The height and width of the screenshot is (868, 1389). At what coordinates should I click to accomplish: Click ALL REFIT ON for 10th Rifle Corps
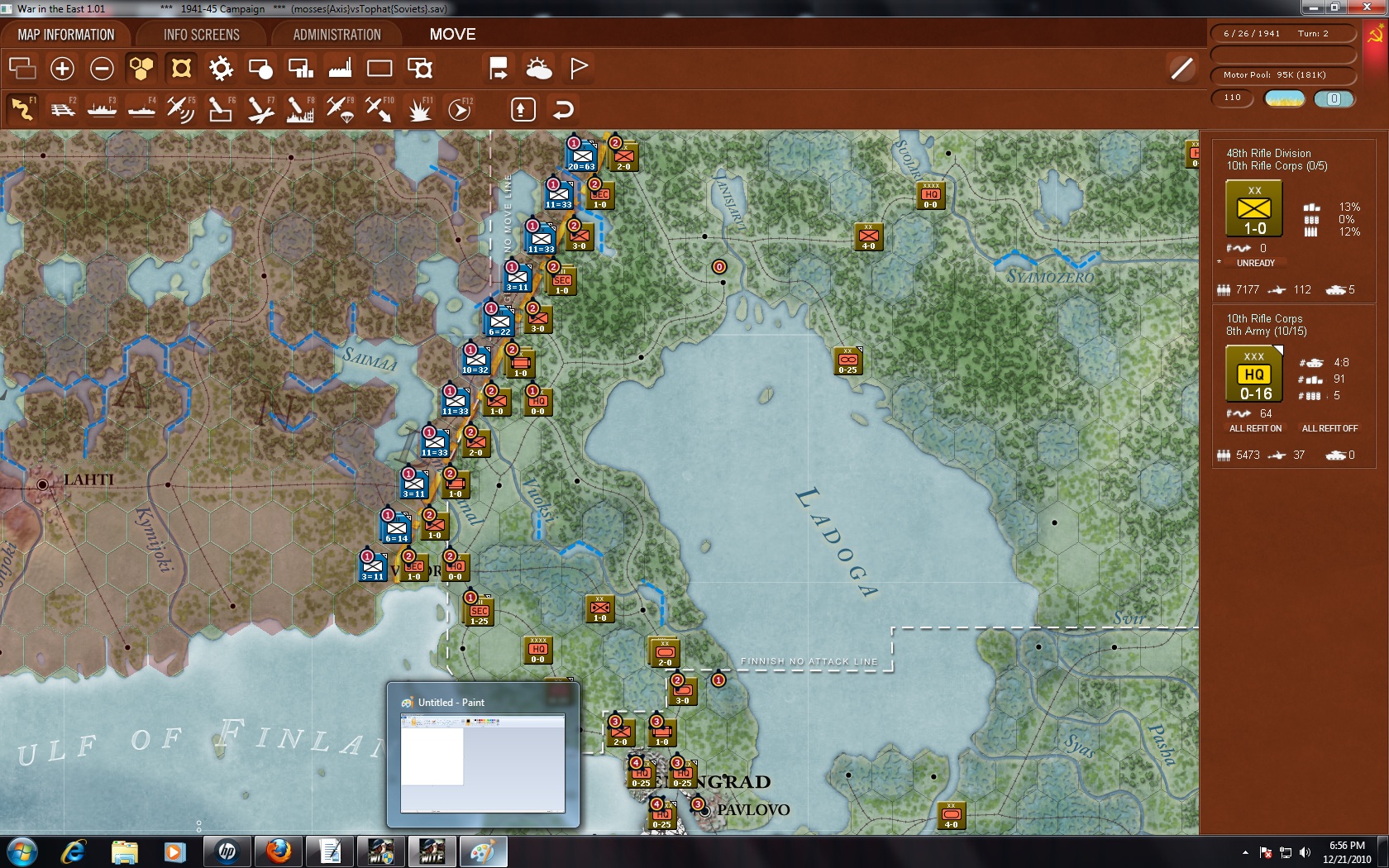coord(1255,428)
